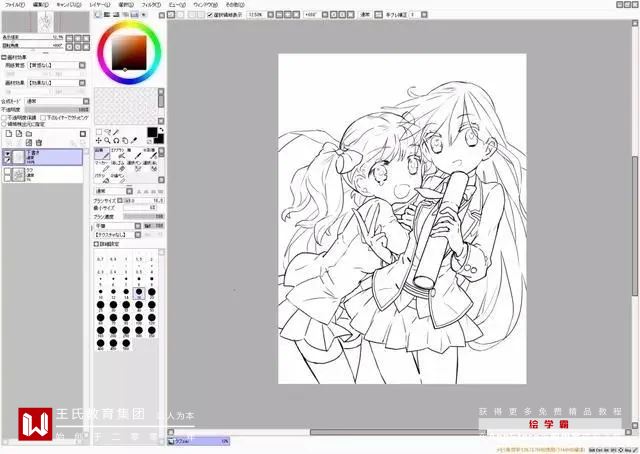The width and height of the screenshot is (640, 454).
Task: Choose the pencil (鉛筆) brush
Action: (102, 153)
